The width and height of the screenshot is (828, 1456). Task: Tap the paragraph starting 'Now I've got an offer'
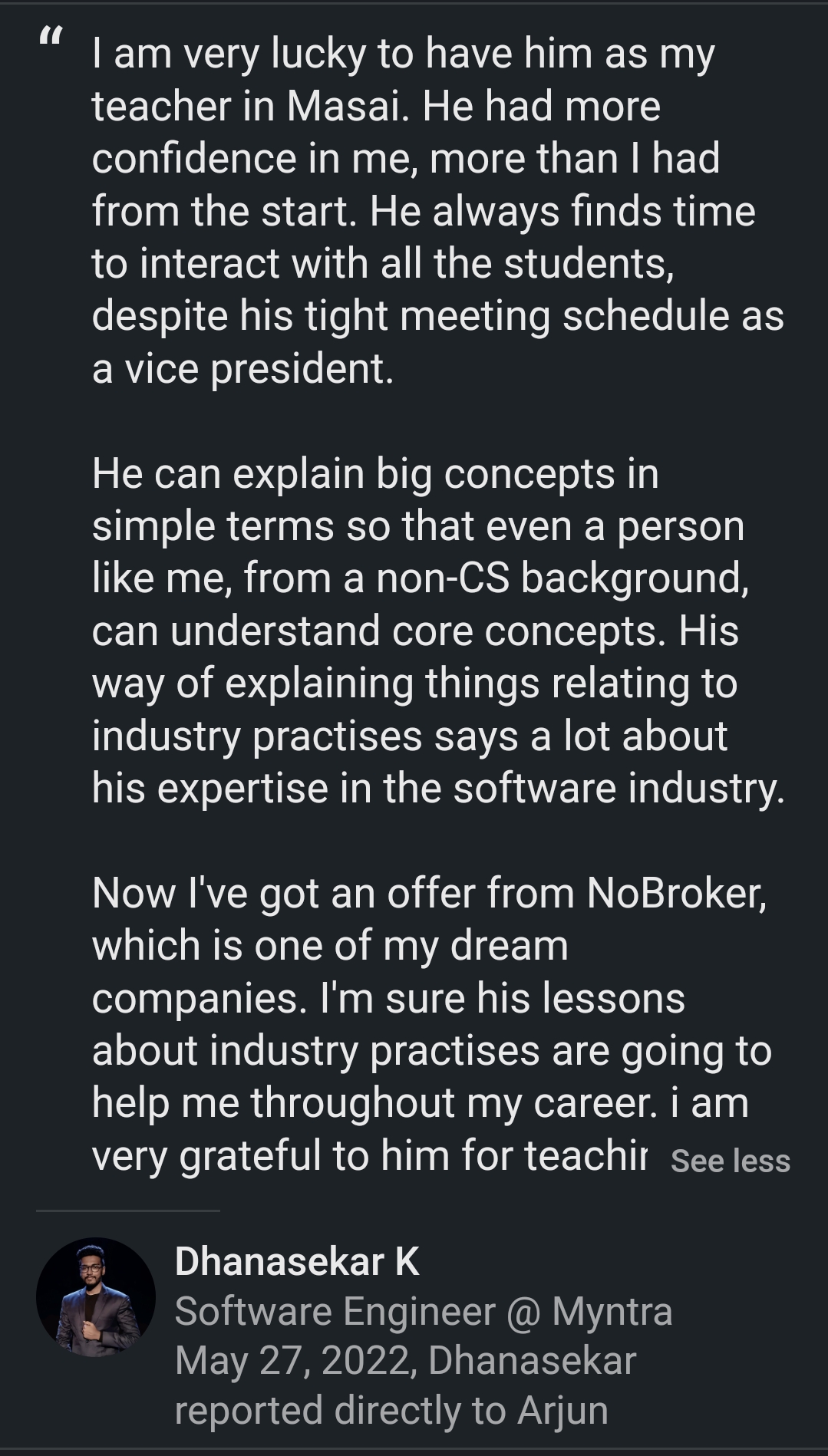tap(430, 1024)
